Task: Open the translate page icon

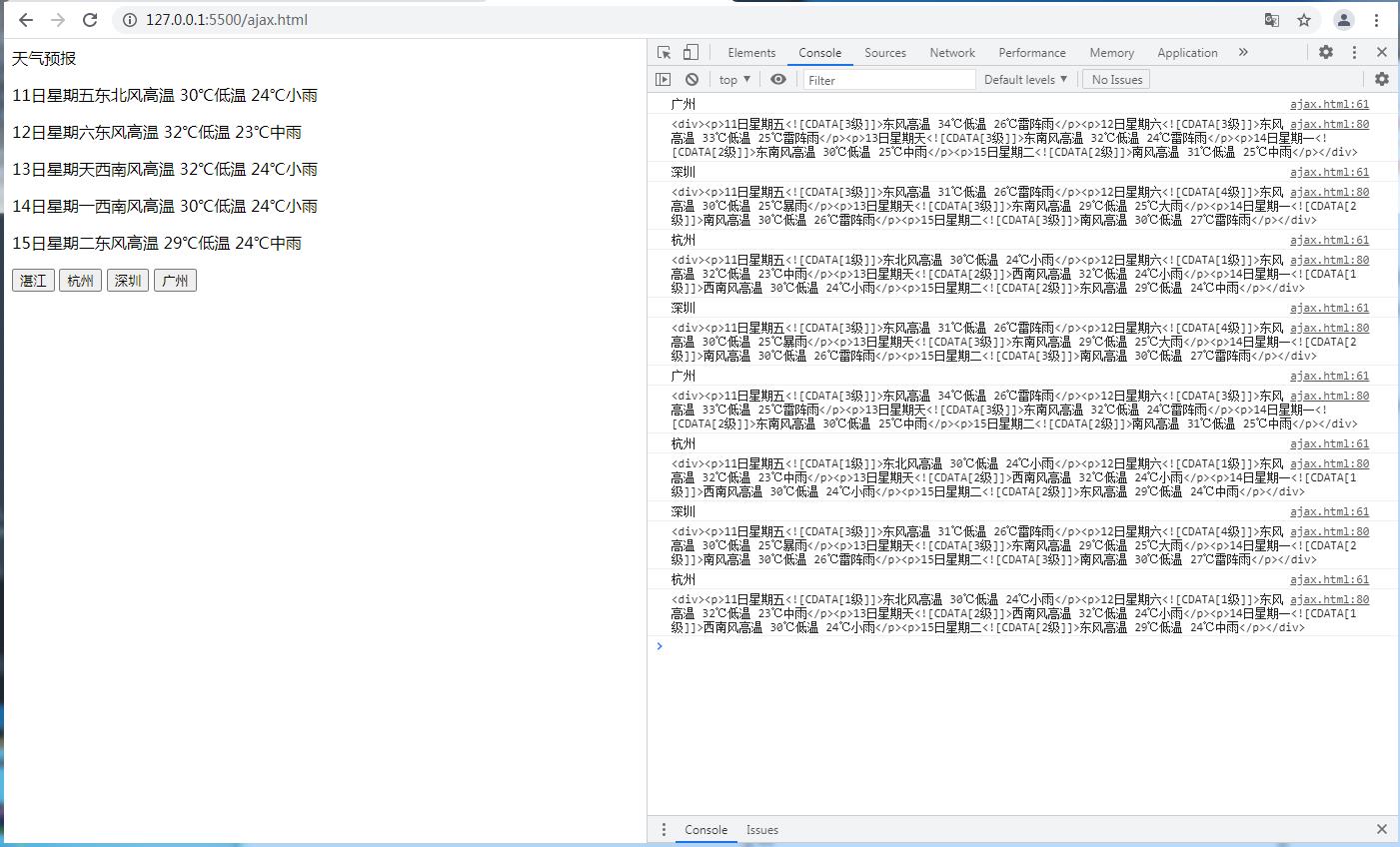Action: coord(1272,20)
